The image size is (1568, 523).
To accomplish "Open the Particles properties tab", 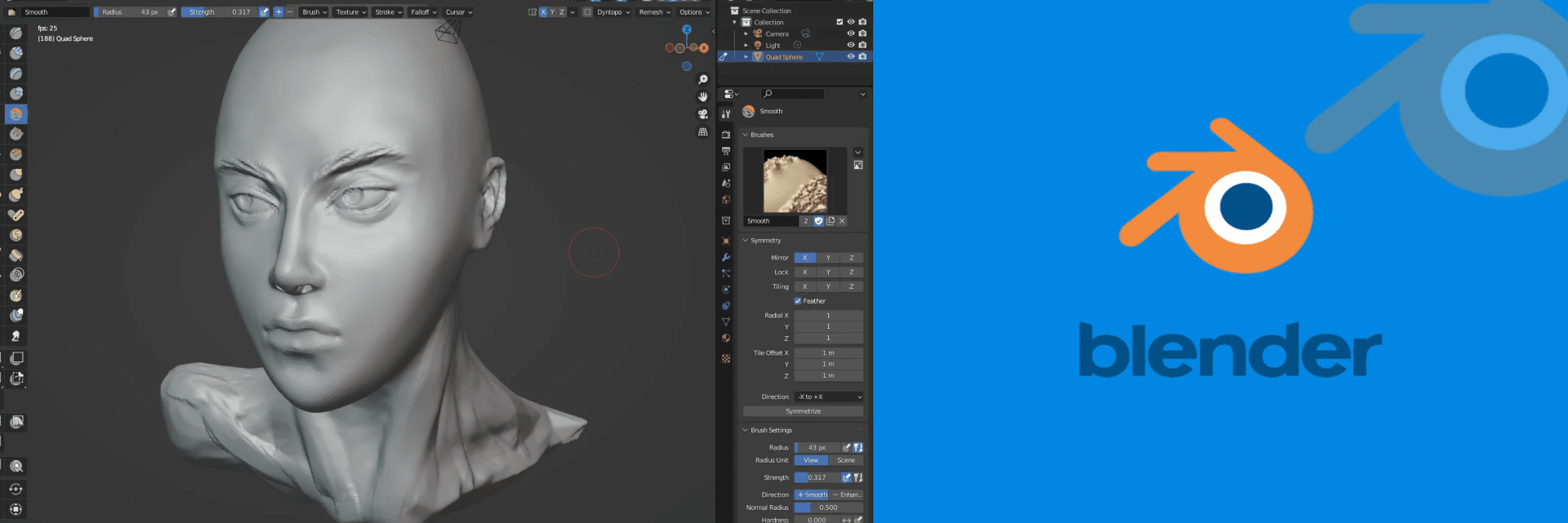I will 726,273.
